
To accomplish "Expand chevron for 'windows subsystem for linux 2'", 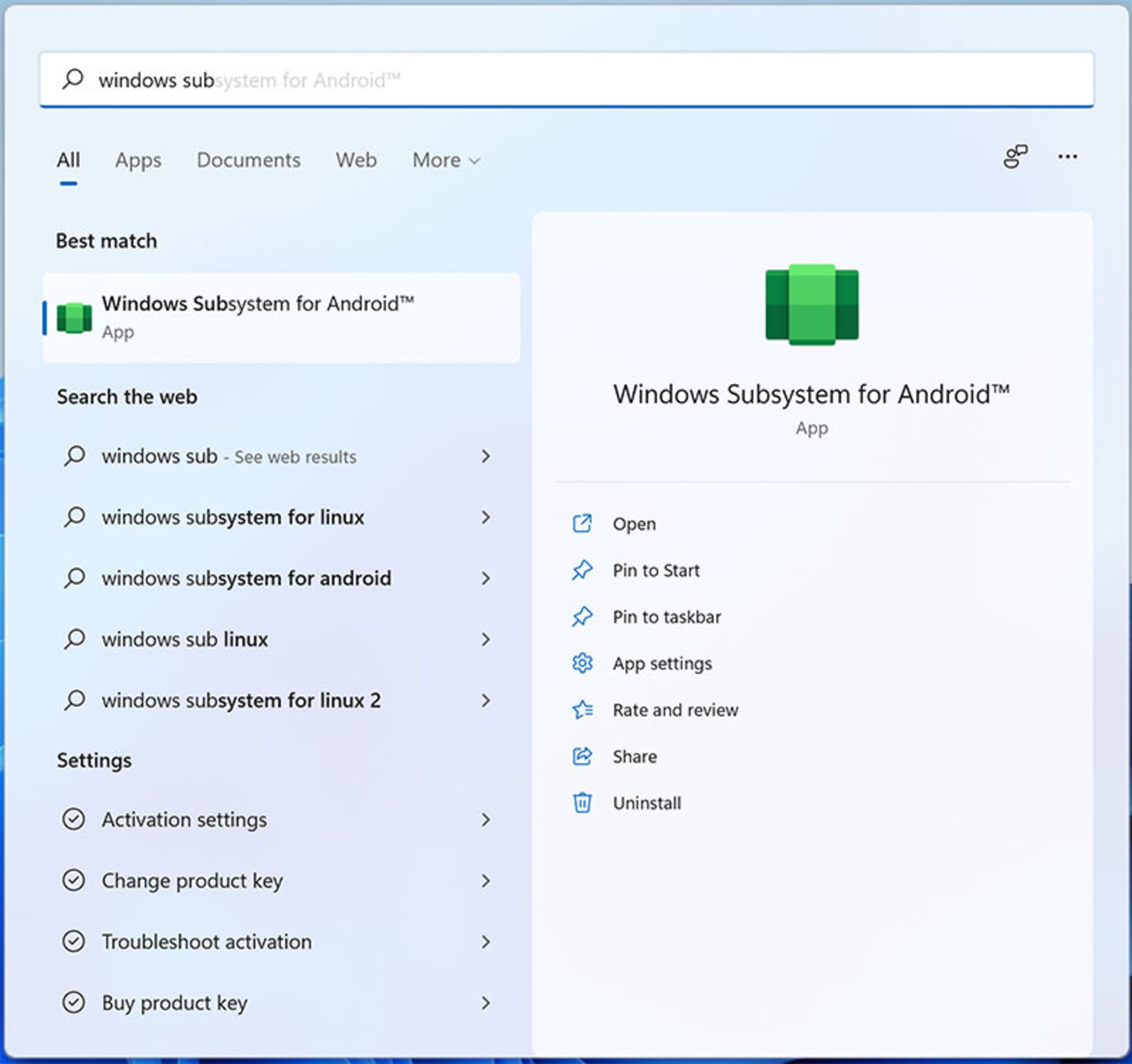I will (485, 700).
